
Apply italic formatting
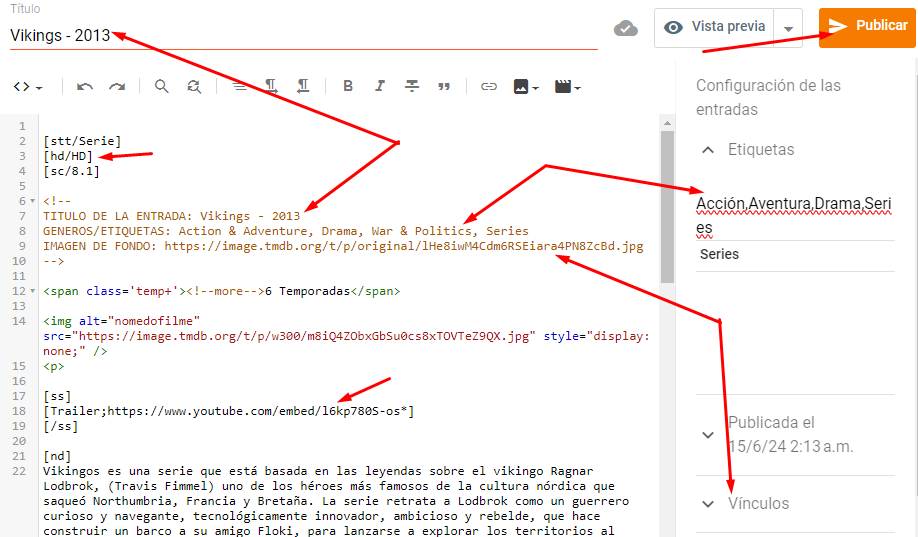[380, 86]
